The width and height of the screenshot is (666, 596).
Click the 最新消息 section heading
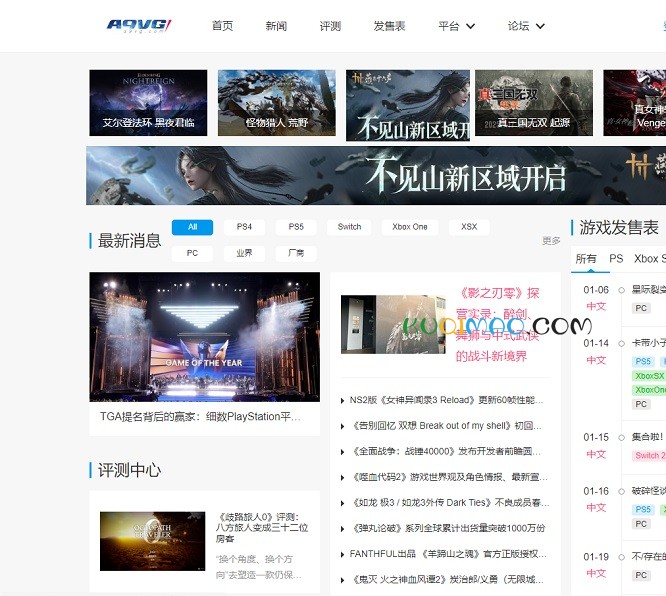pyautogui.click(x=130, y=241)
